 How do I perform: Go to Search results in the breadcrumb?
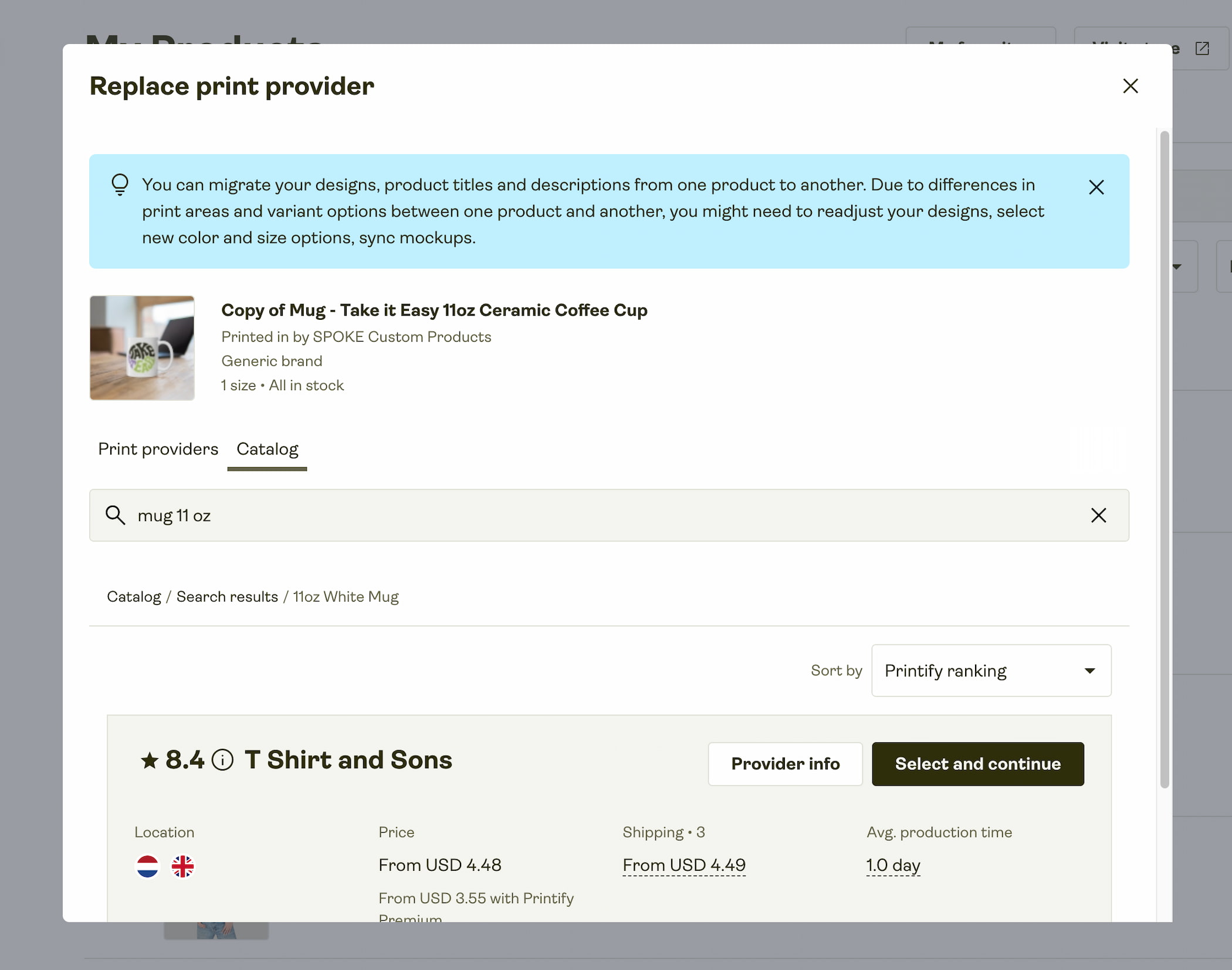click(227, 596)
